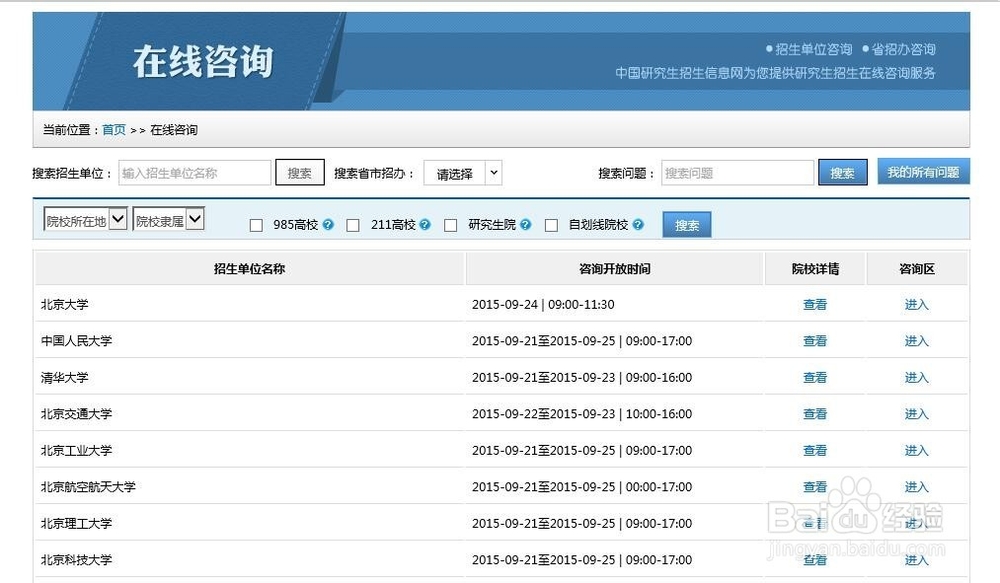Click the help icon next to 211高校
The height and width of the screenshot is (583, 1000).
click(x=425, y=225)
